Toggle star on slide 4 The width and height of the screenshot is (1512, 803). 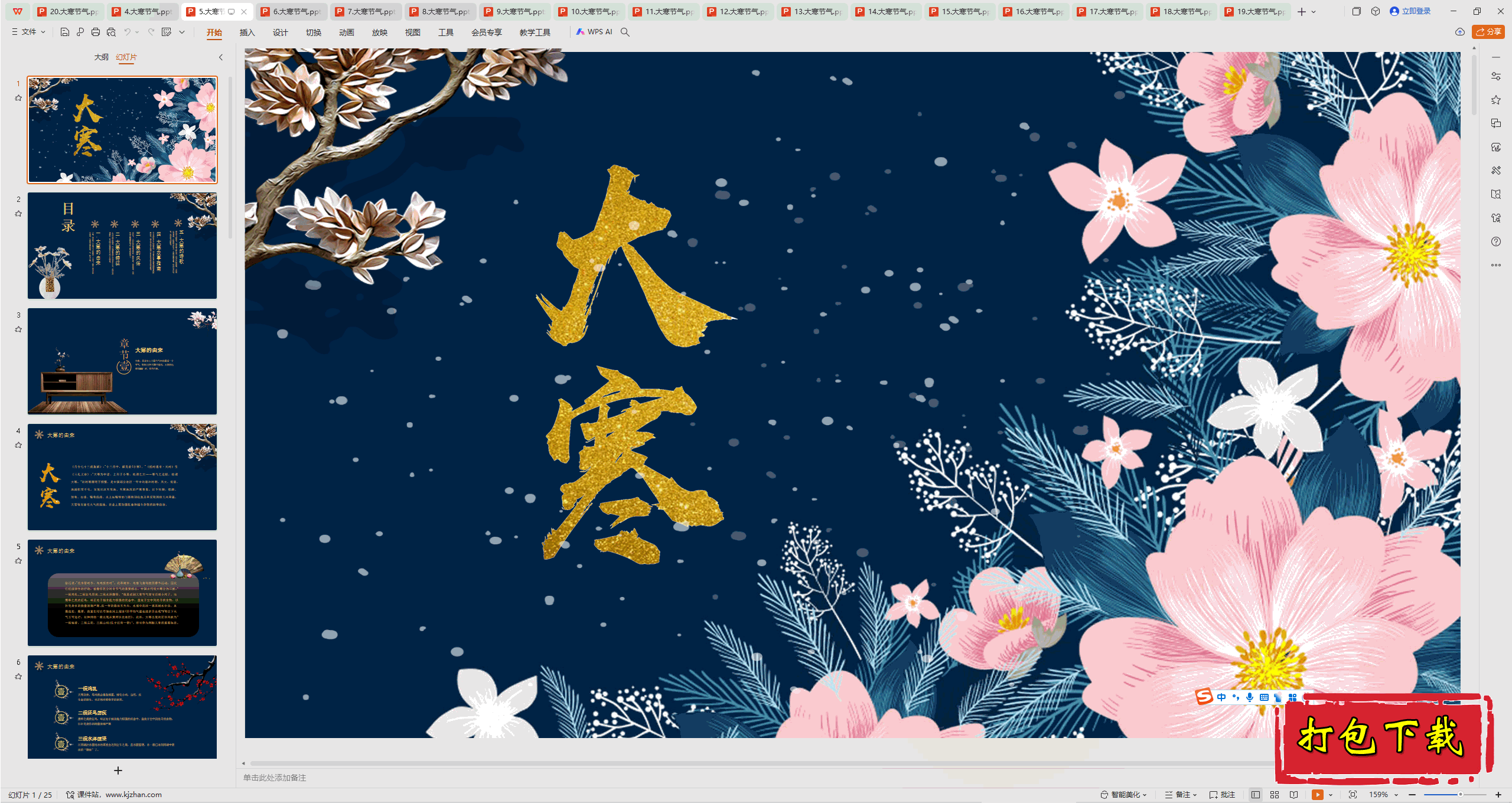click(x=18, y=445)
